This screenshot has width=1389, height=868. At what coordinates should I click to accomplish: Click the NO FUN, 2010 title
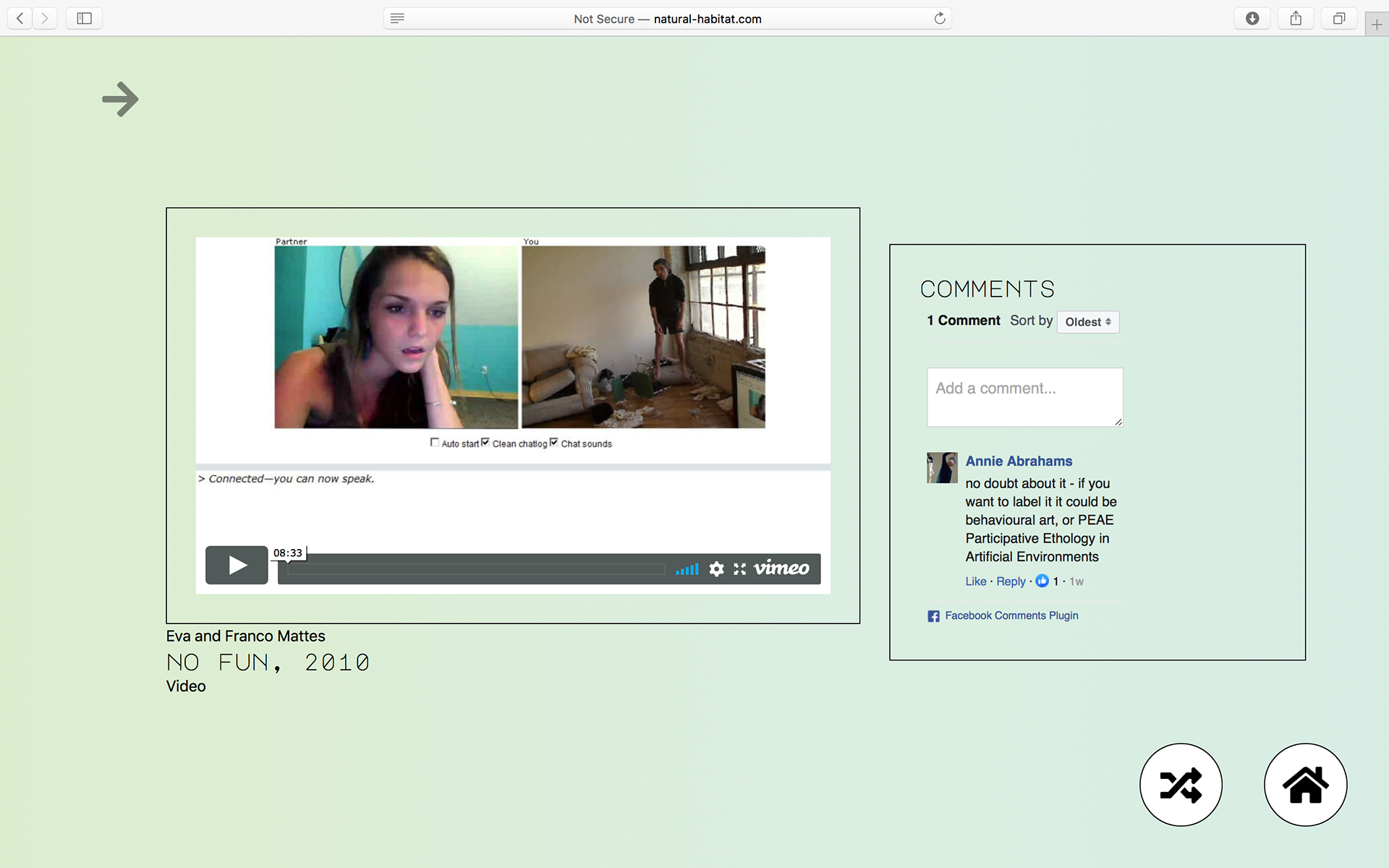(x=268, y=662)
